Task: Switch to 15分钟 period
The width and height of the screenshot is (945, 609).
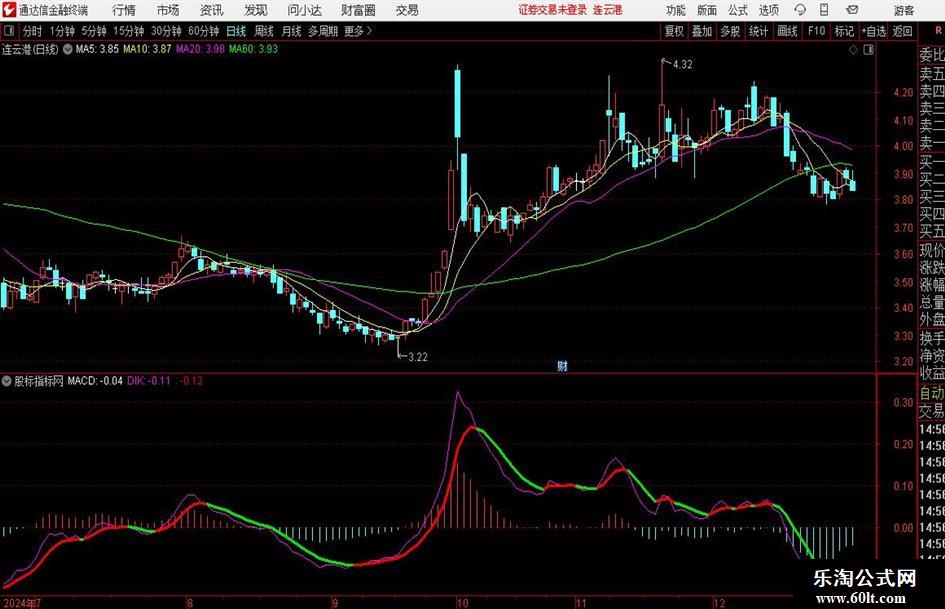Action: [128, 31]
